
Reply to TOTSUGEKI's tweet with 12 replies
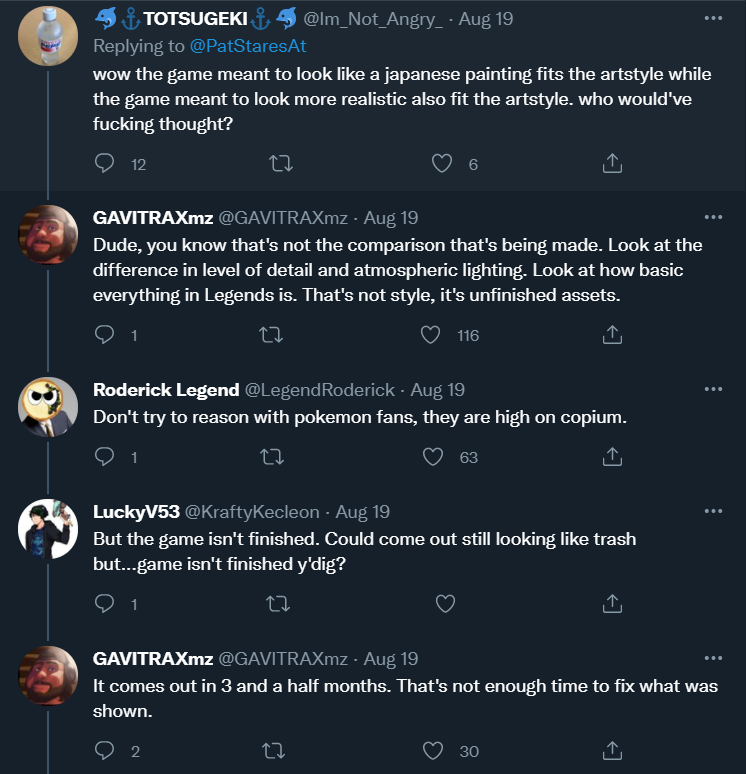tap(104, 163)
